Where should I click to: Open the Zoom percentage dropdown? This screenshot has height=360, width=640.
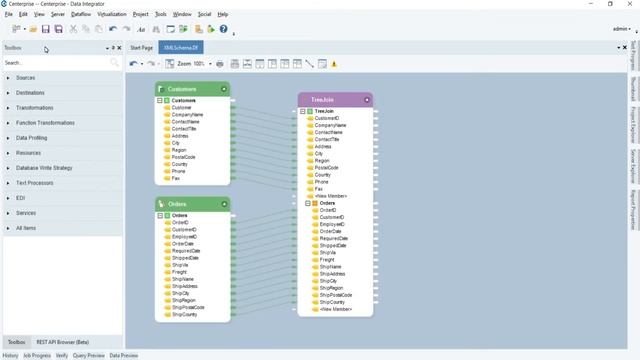point(210,64)
